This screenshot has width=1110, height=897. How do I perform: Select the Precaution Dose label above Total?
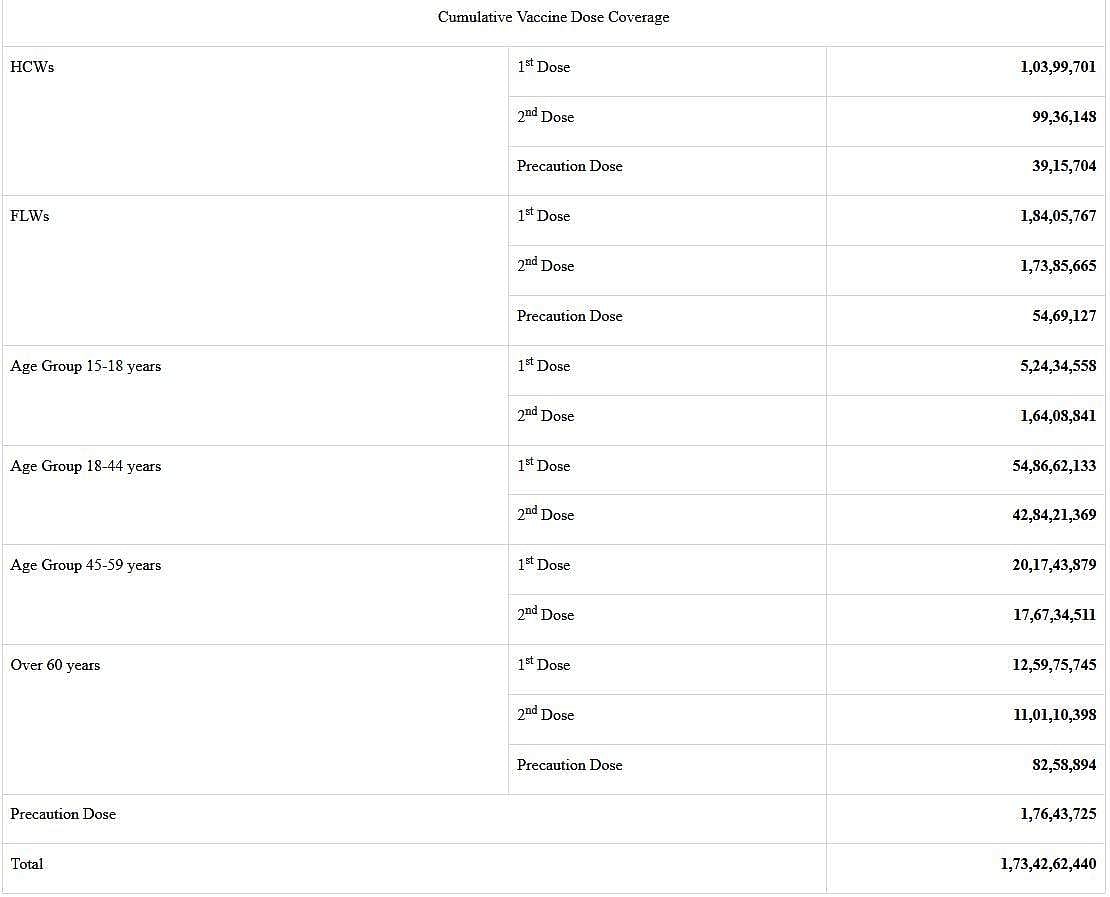[x=63, y=814]
